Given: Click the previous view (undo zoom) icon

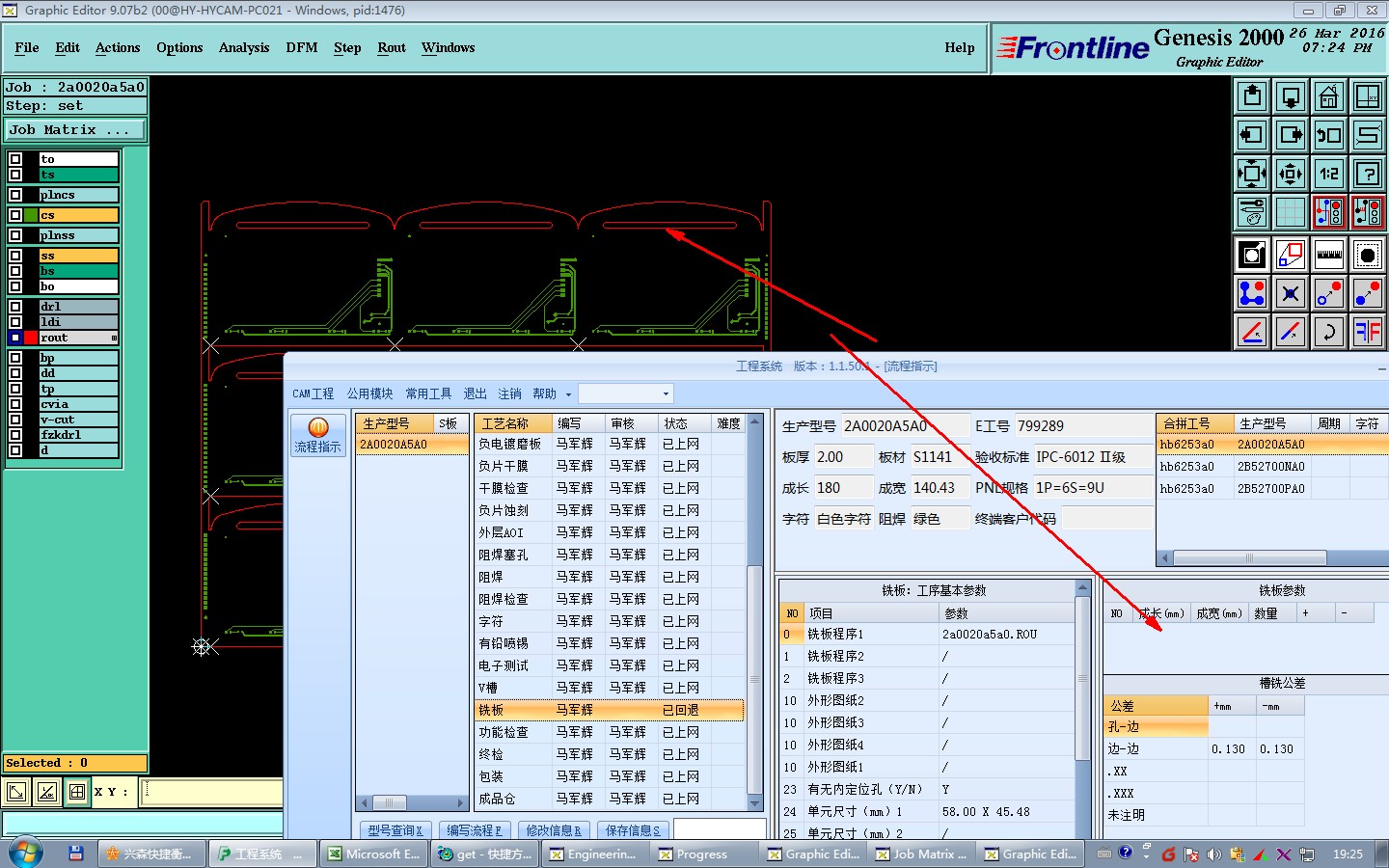Looking at the screenshot, I should click(1329, 135).
